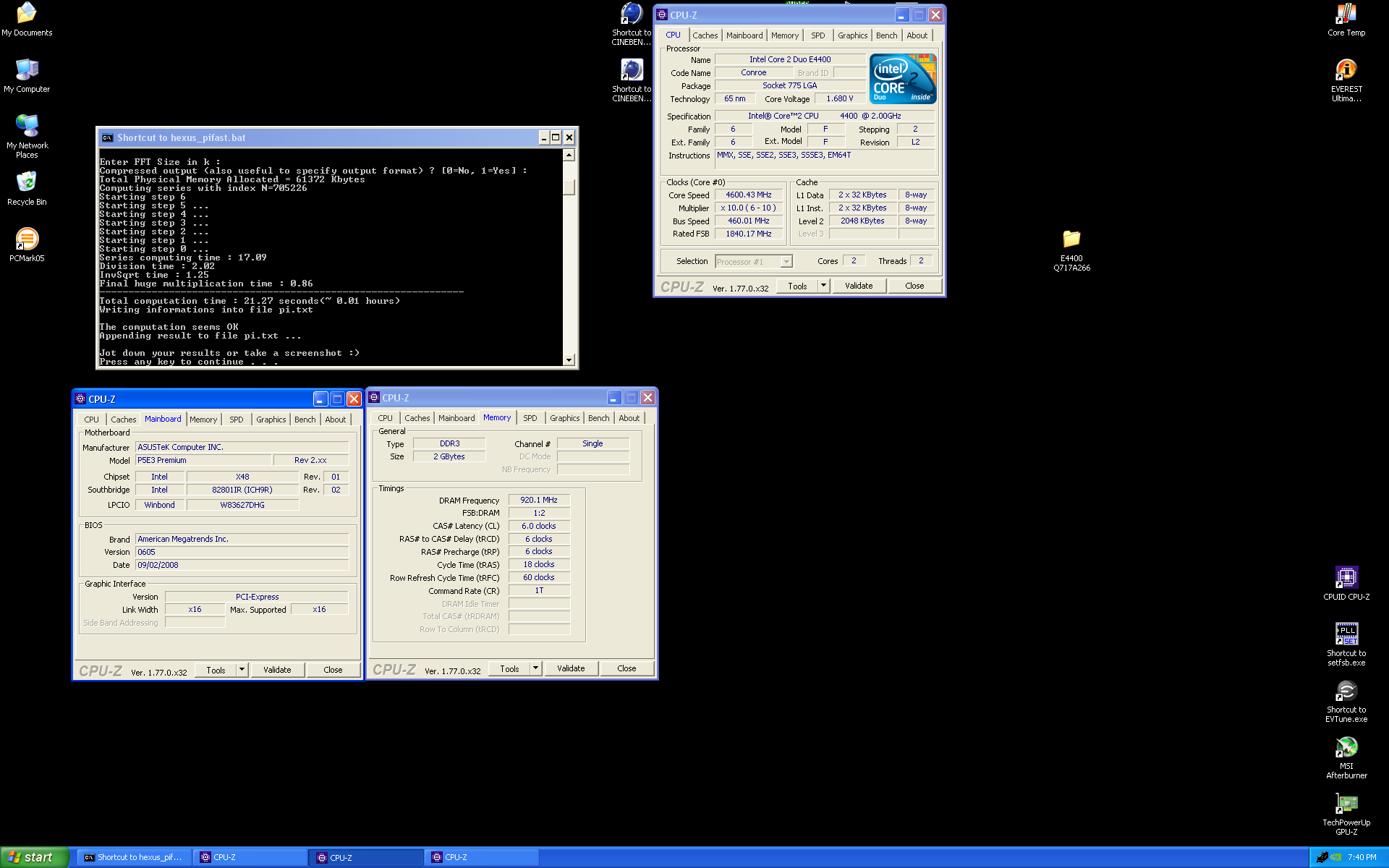
Task: Switch to first CPU-Z taskbar button
Action: [x=250, y=857]
